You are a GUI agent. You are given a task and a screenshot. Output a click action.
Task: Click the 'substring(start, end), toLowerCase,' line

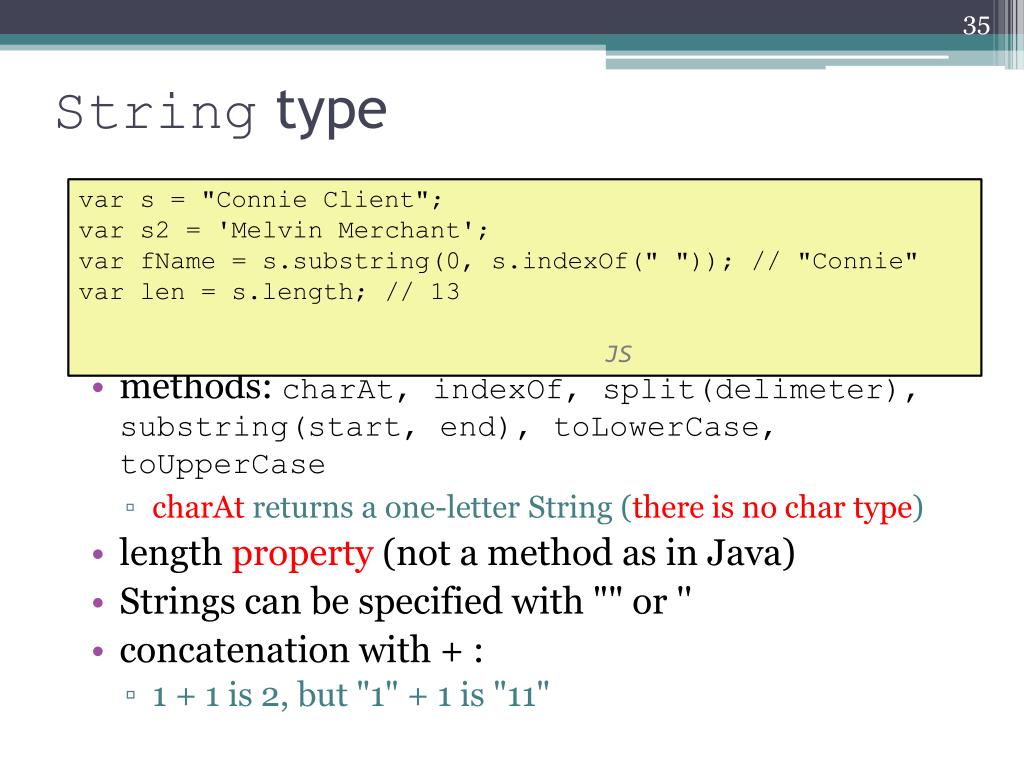click(x=447, y=428)
